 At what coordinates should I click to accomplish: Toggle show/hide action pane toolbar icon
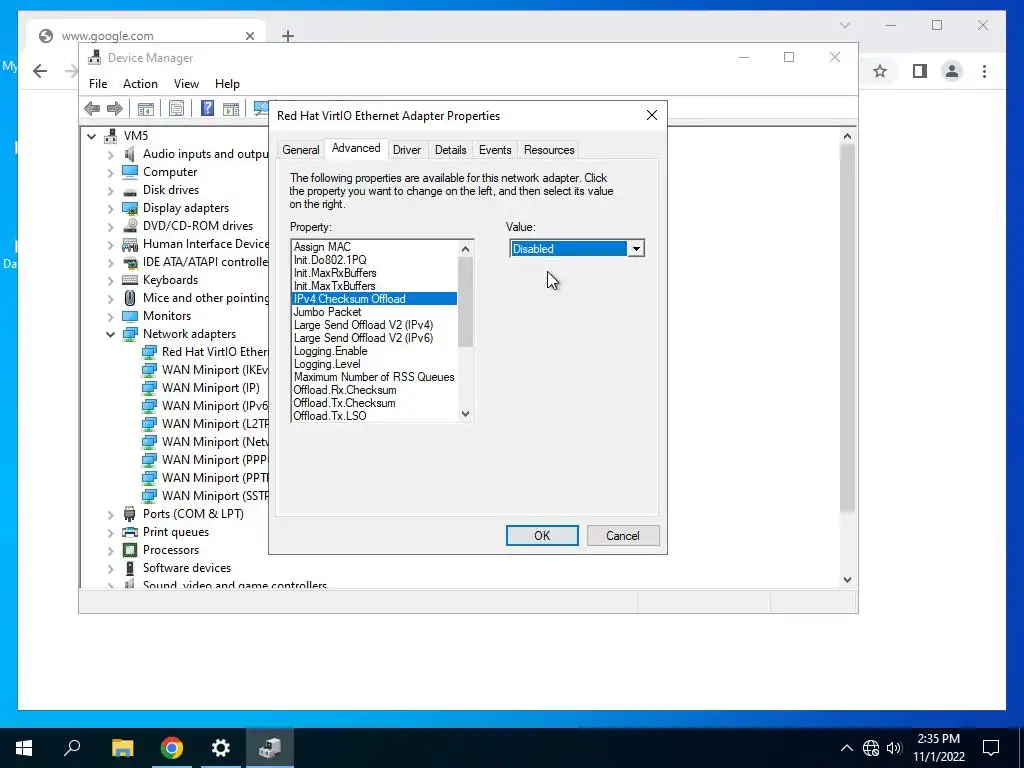[231, 108]
